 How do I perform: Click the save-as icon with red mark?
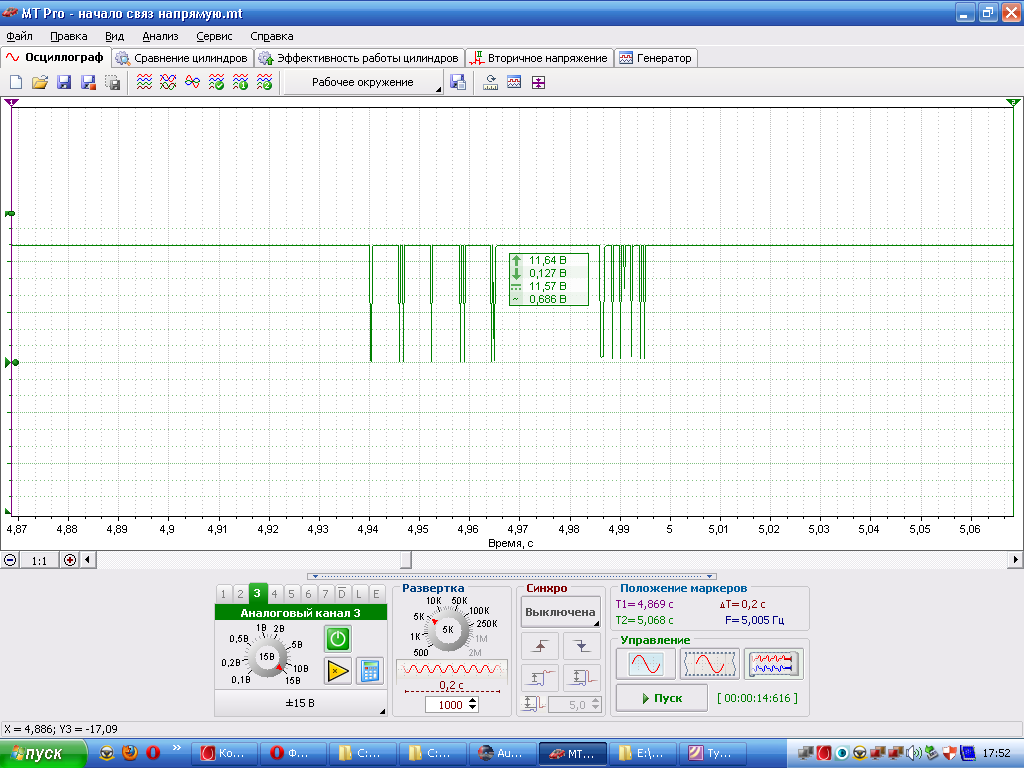pyautogui.click(x=88, y=82)
